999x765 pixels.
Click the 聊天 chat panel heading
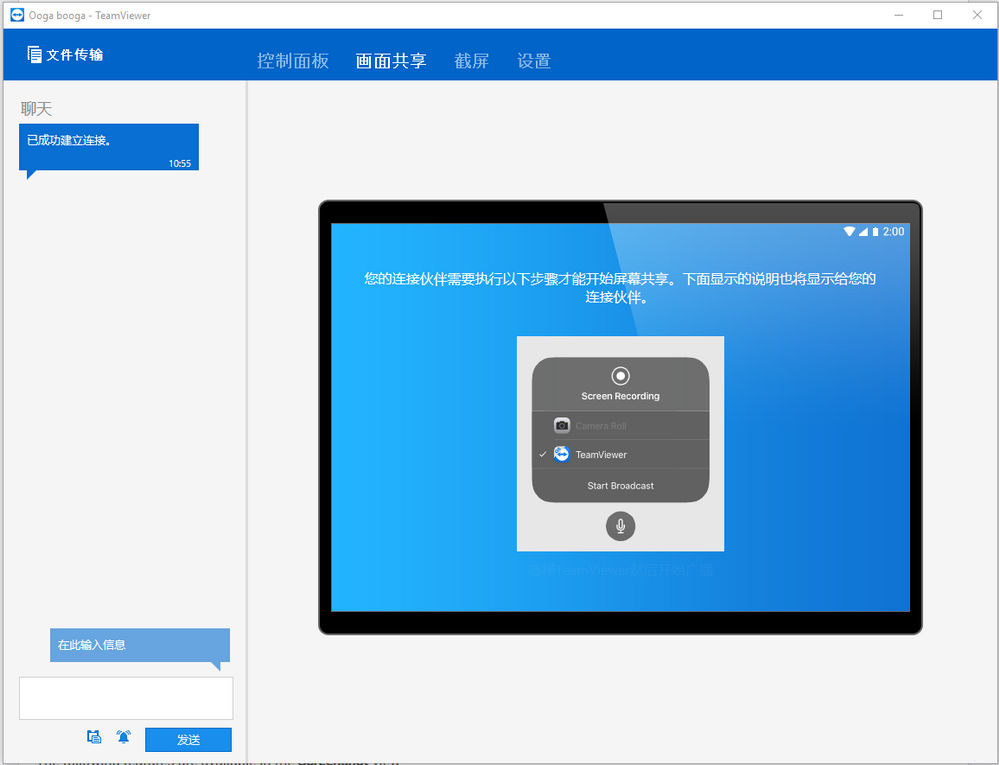click(x=36, y=109)
